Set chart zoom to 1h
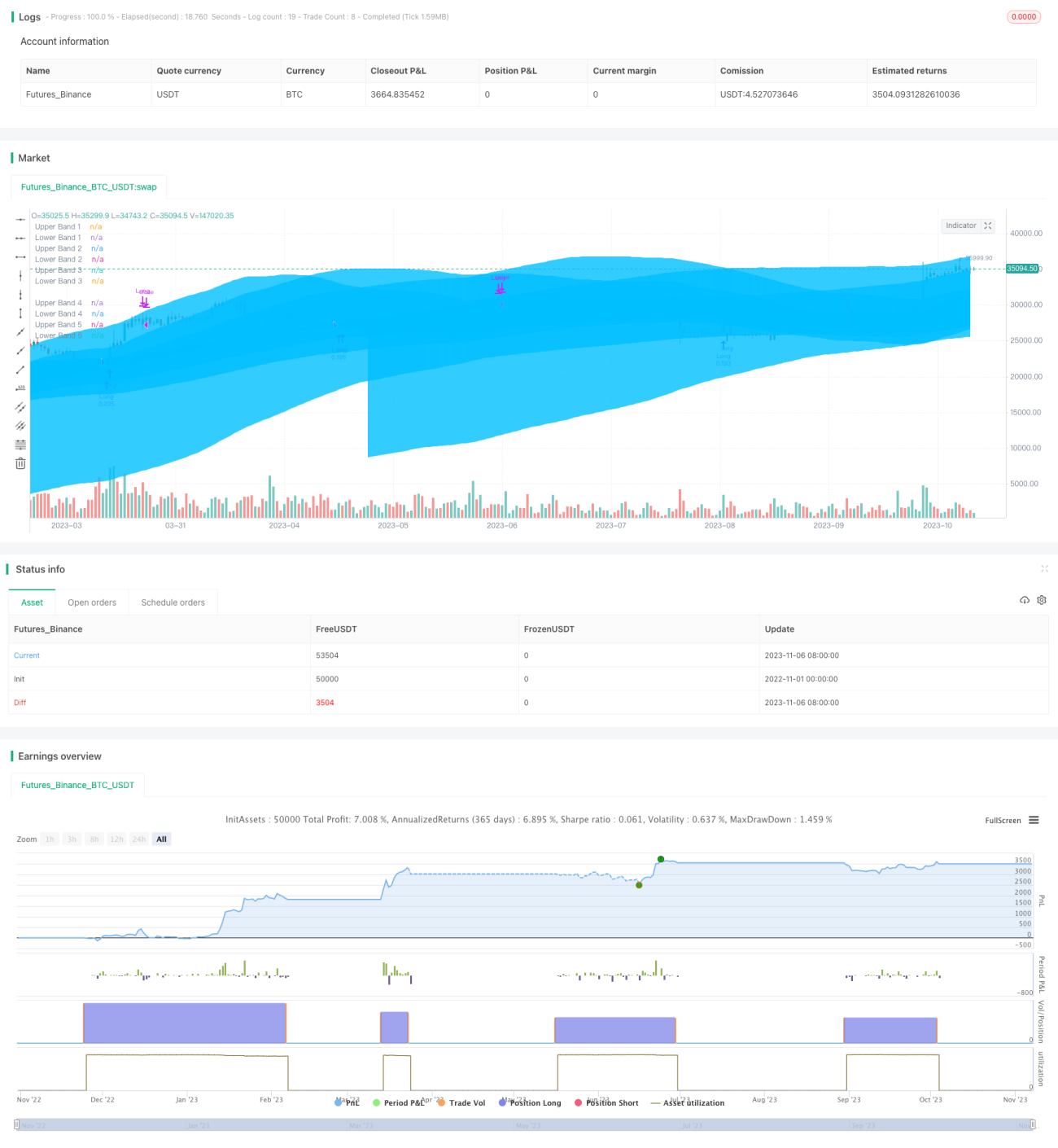The image size is (1058, 1148). click(x=50, y=839)
